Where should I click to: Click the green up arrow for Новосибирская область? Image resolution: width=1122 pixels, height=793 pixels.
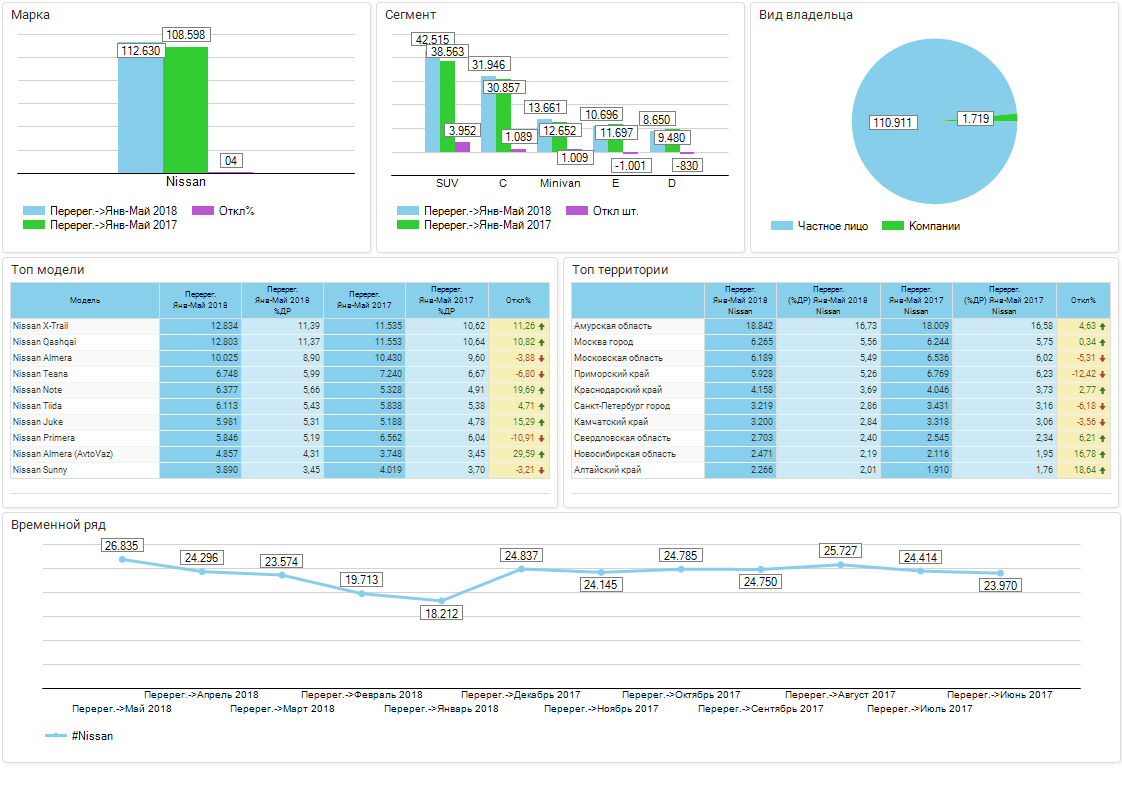[1103, 454]
